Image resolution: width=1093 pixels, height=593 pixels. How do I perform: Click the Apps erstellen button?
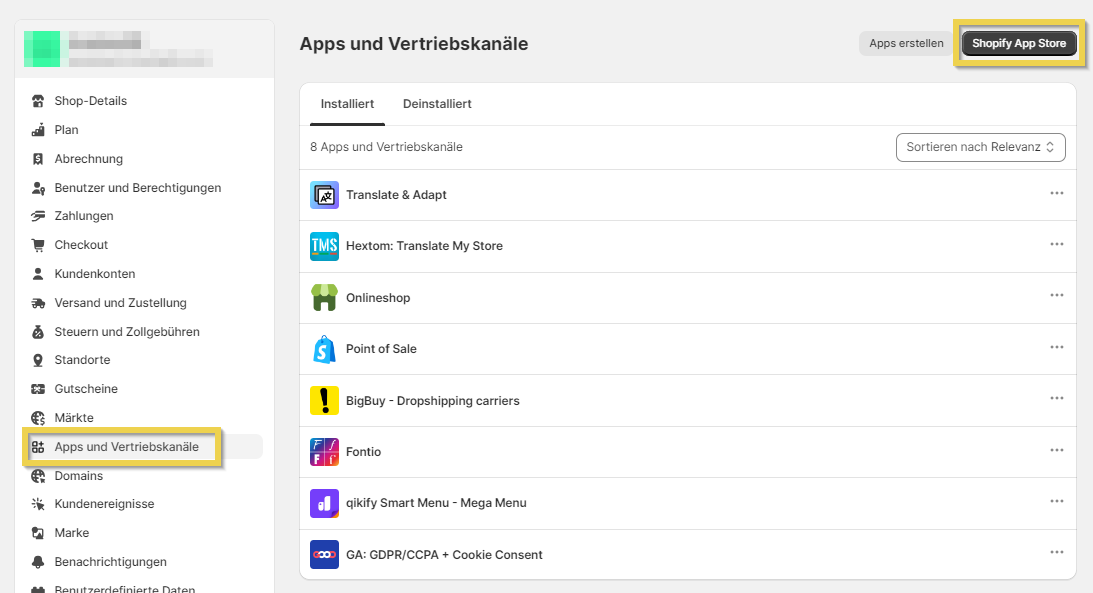point(906,43)
